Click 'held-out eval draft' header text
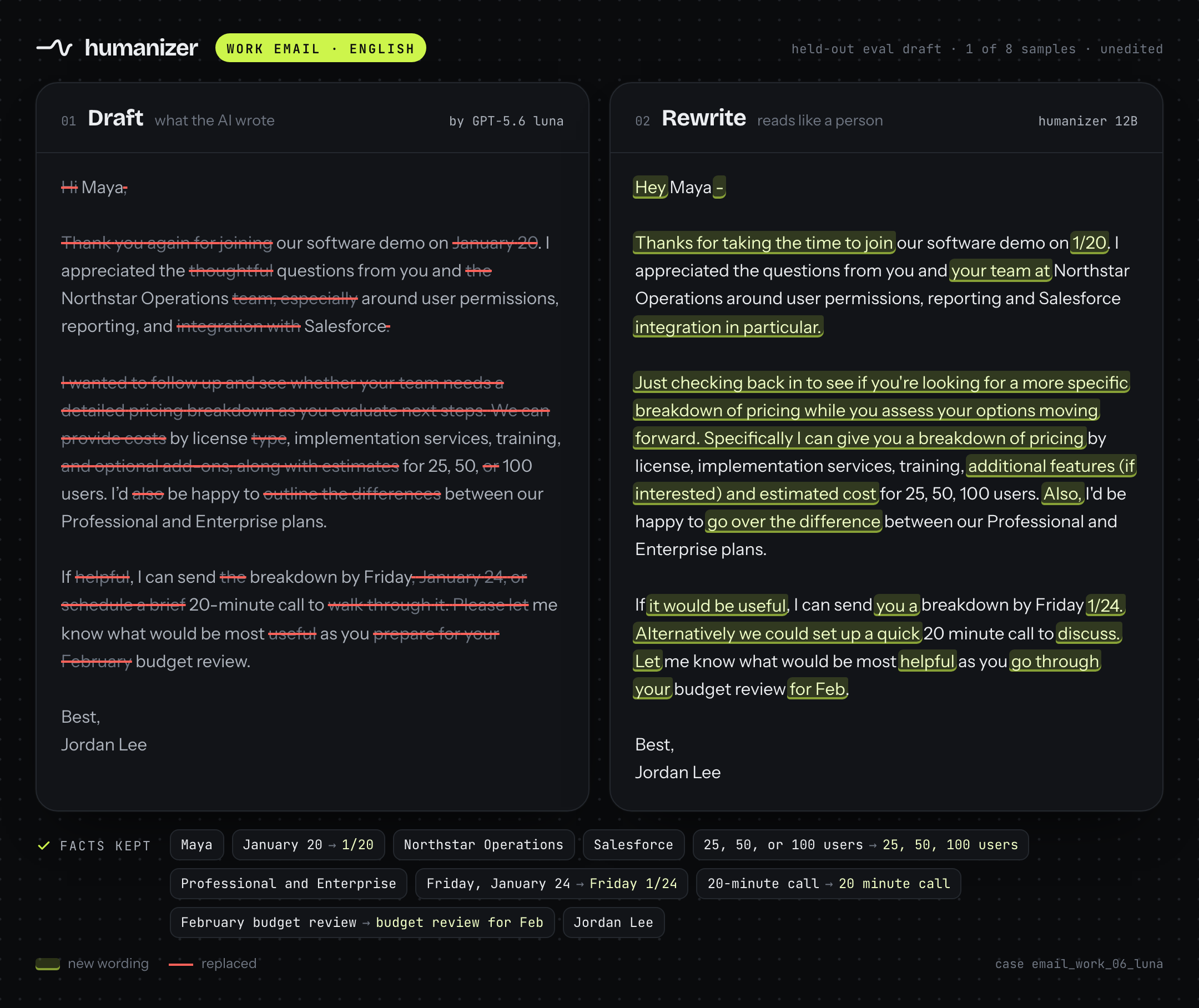The height and width of the screenshot is (1008, 1199). pyautogui.click(x=866, y=49)
